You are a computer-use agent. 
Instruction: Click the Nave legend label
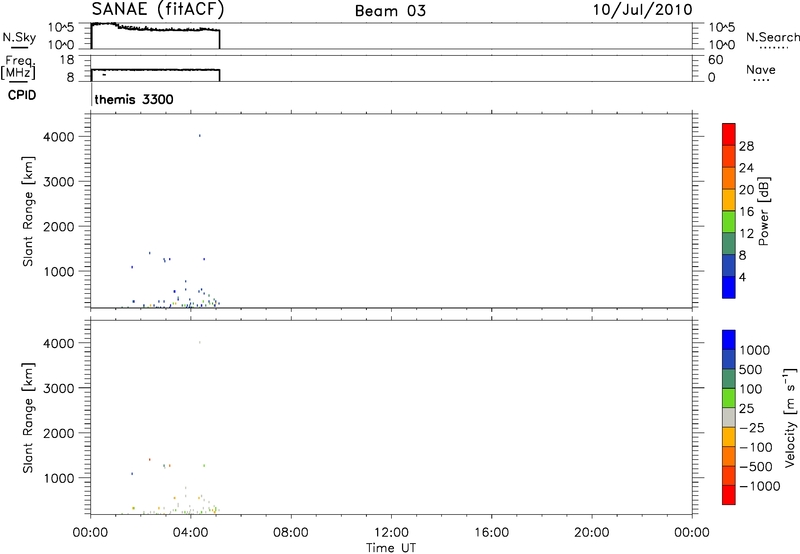pos(761,69)
